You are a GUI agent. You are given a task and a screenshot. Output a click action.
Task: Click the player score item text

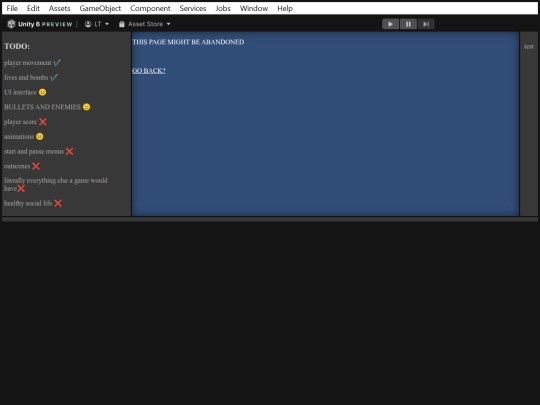(x=20, y=122)
